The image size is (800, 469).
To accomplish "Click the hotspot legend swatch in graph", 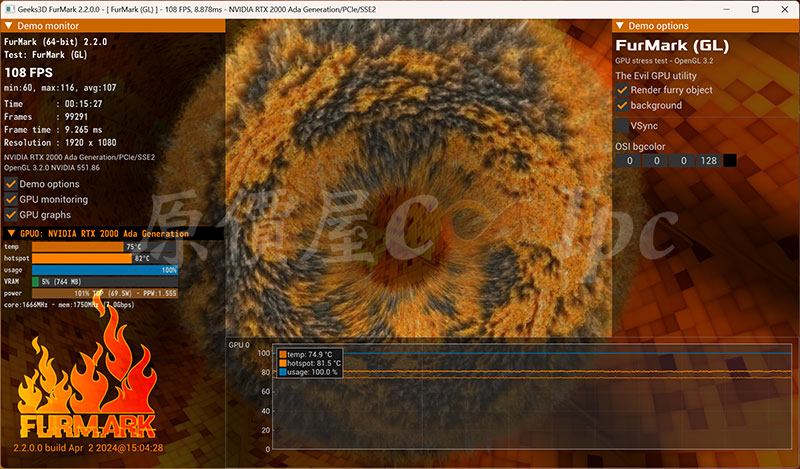I will click(x=283, y=363).
